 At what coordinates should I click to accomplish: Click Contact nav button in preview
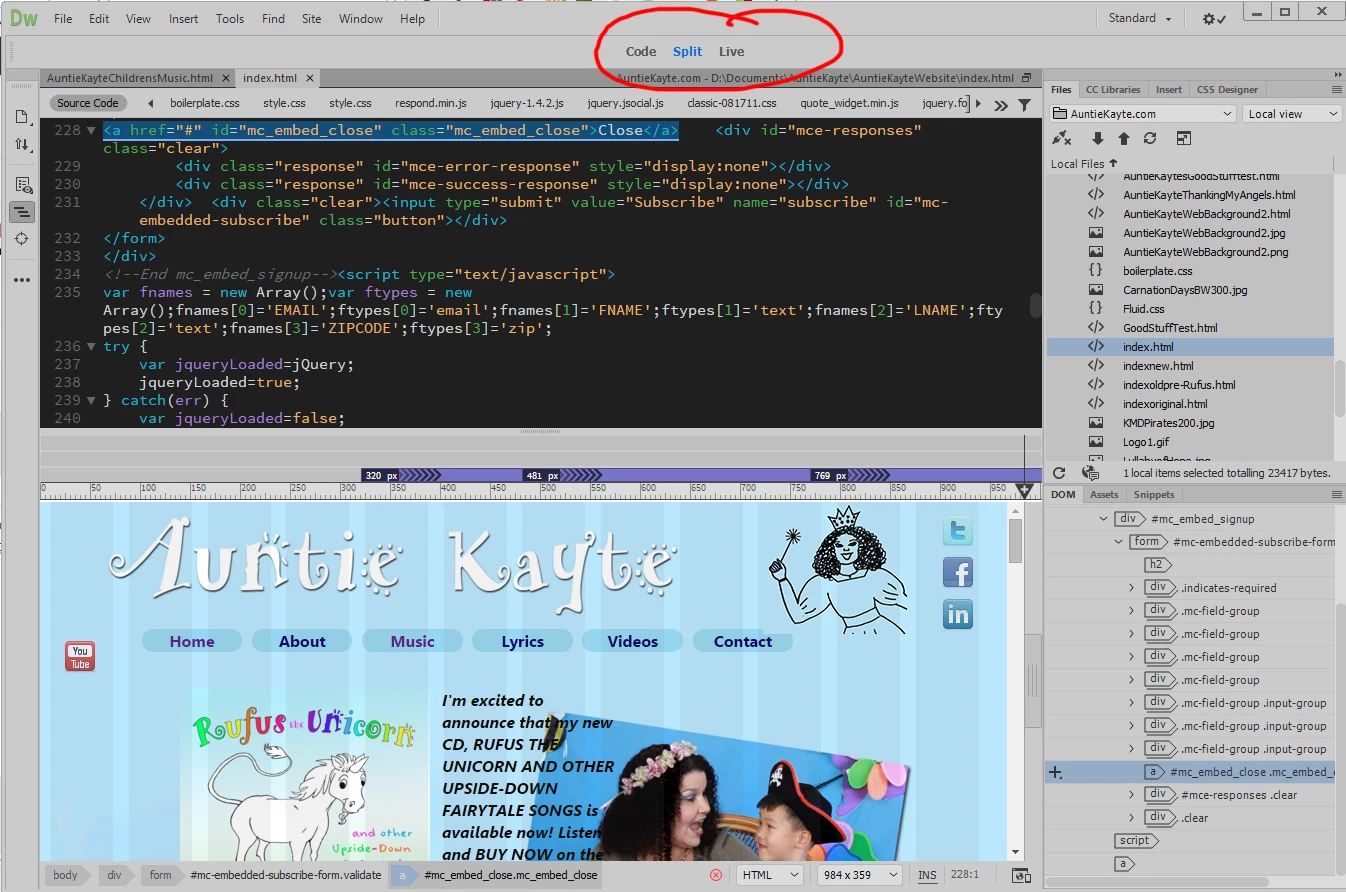point(742,641)
